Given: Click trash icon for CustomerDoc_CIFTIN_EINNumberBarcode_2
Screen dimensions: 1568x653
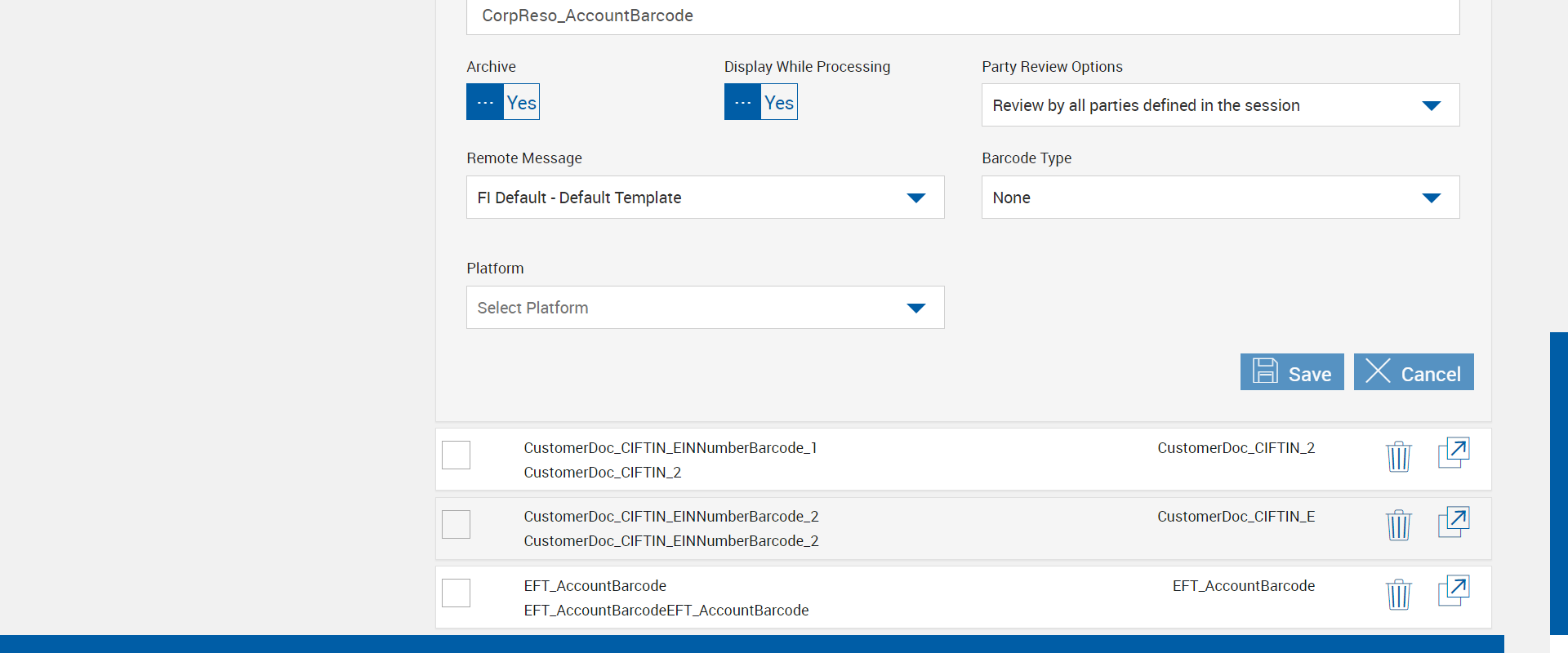Looking at the screenshot, I should [1398, 525].
